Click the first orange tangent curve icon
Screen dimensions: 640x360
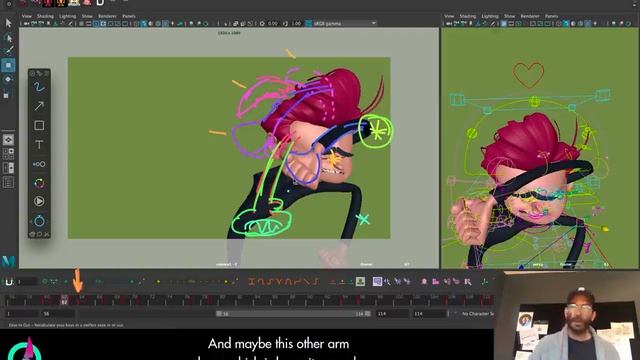[x=251, y=281]
